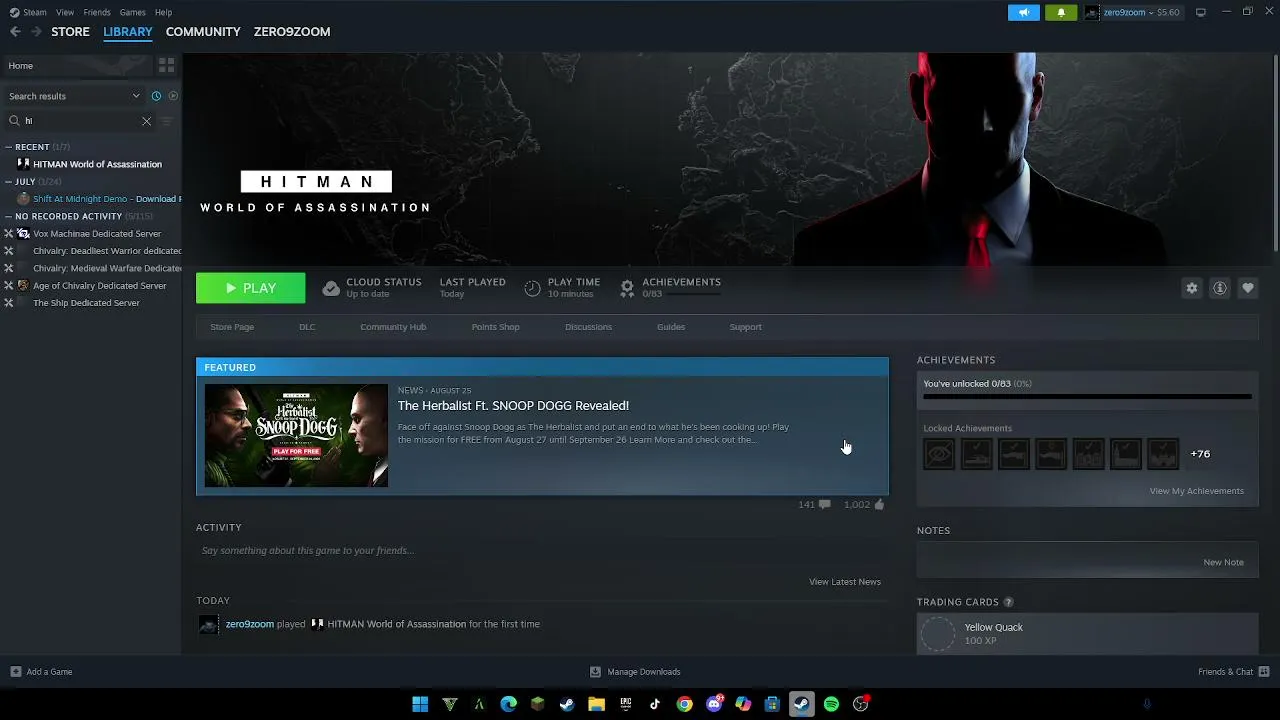Switch to Big Picture mode monitor icon
The height and width of the screenshot is (720, 1280).
click(x=1201, y=12)
